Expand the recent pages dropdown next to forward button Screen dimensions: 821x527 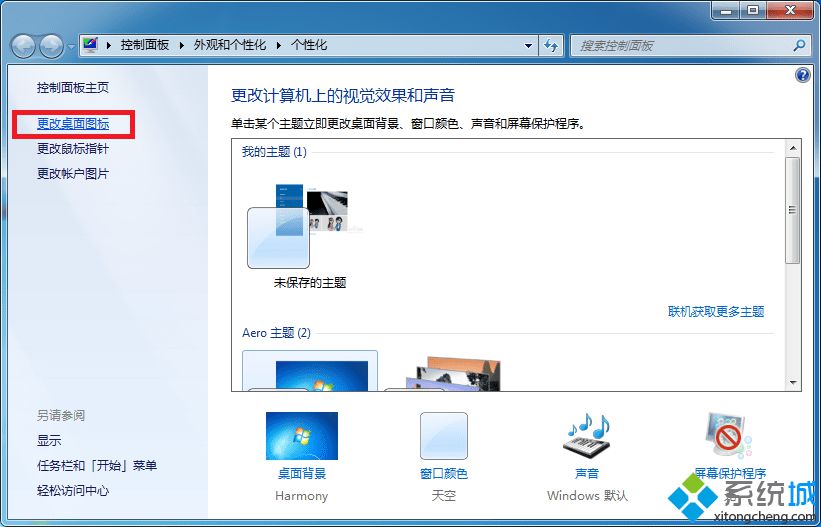pyautogui.click(x=71, y=46)
